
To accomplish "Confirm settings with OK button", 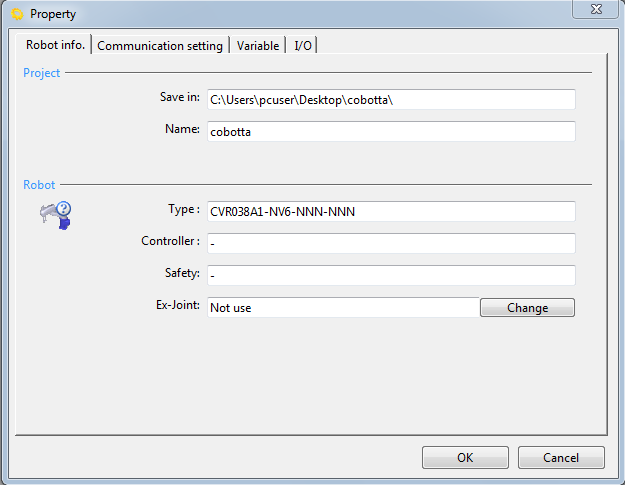I will [465, 457].
